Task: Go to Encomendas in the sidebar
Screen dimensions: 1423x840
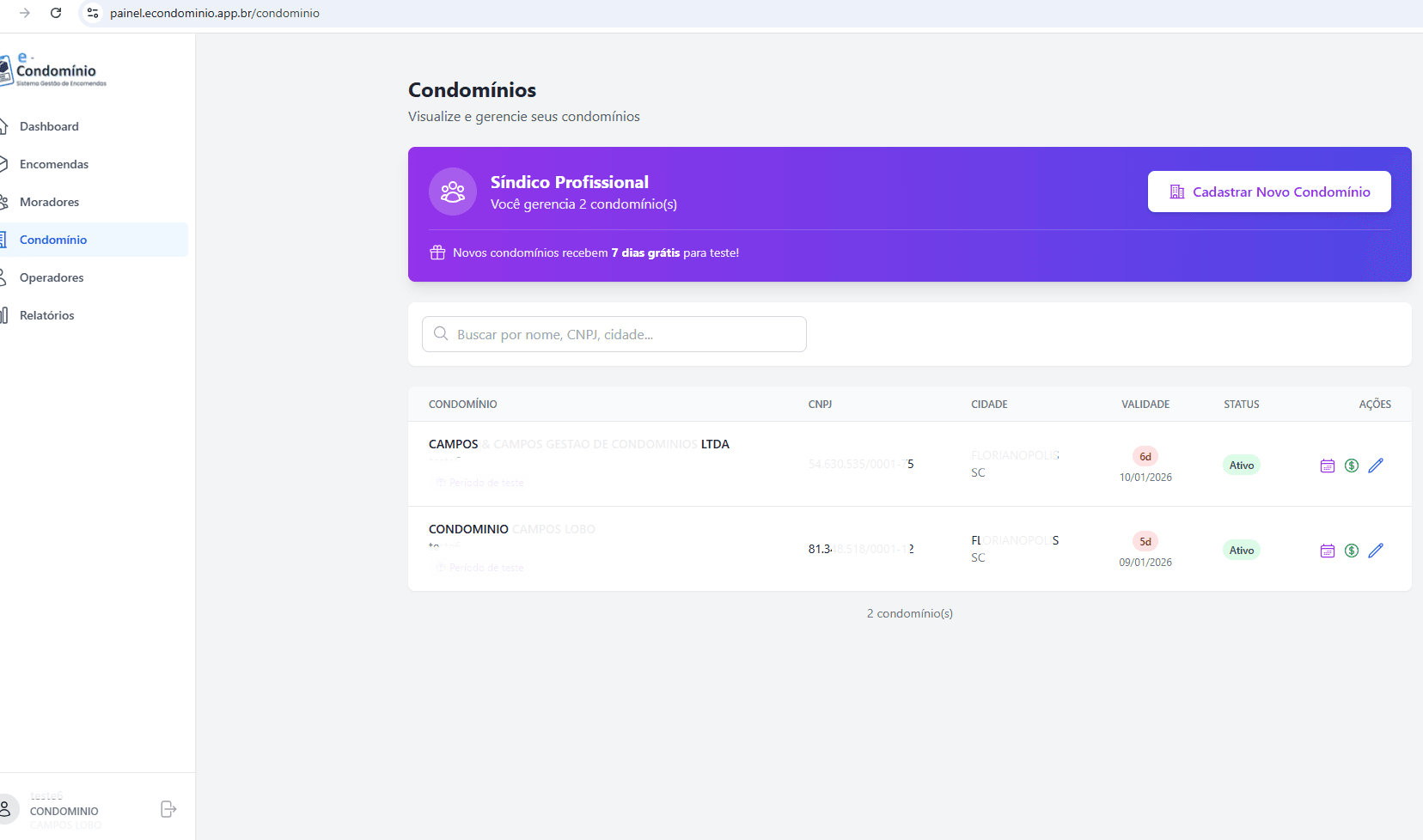Action: click(54, 164)
